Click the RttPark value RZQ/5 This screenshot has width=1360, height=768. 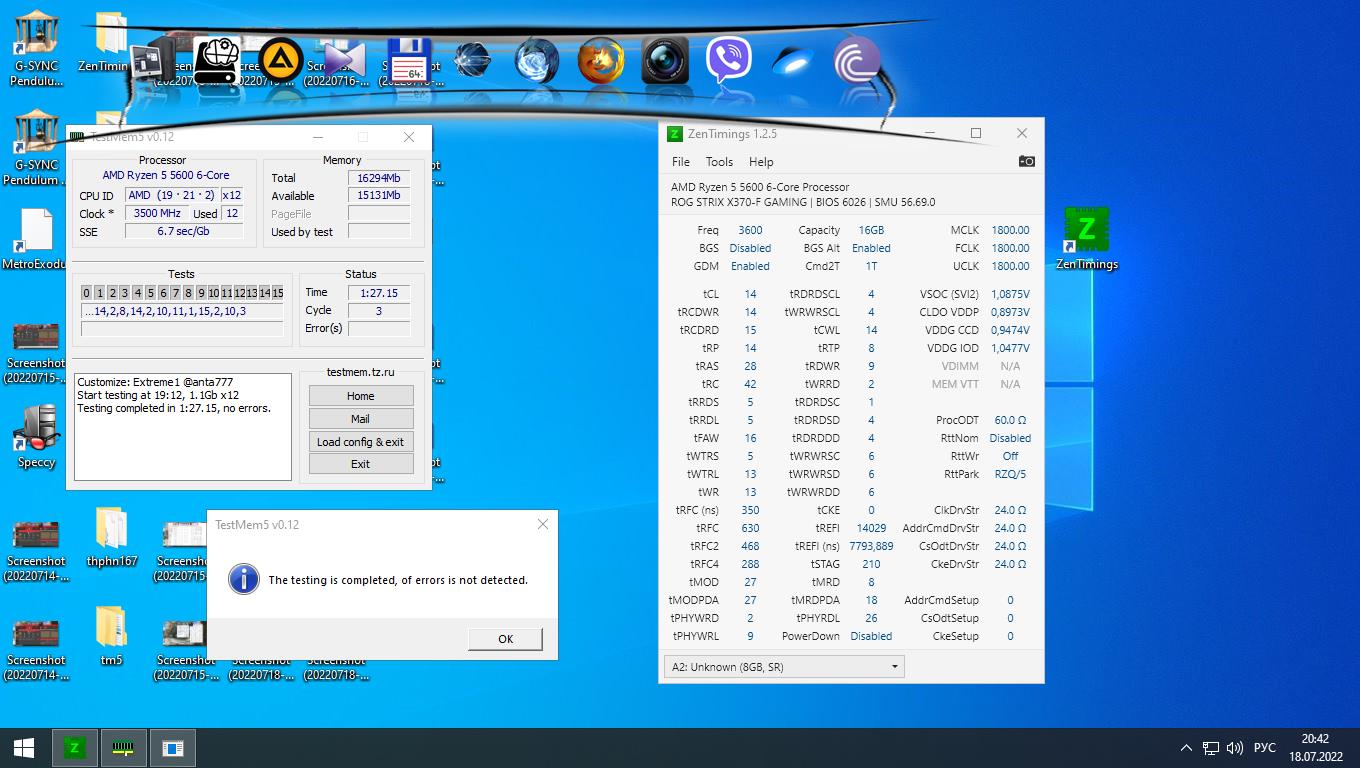click(x=1010, y=474)
